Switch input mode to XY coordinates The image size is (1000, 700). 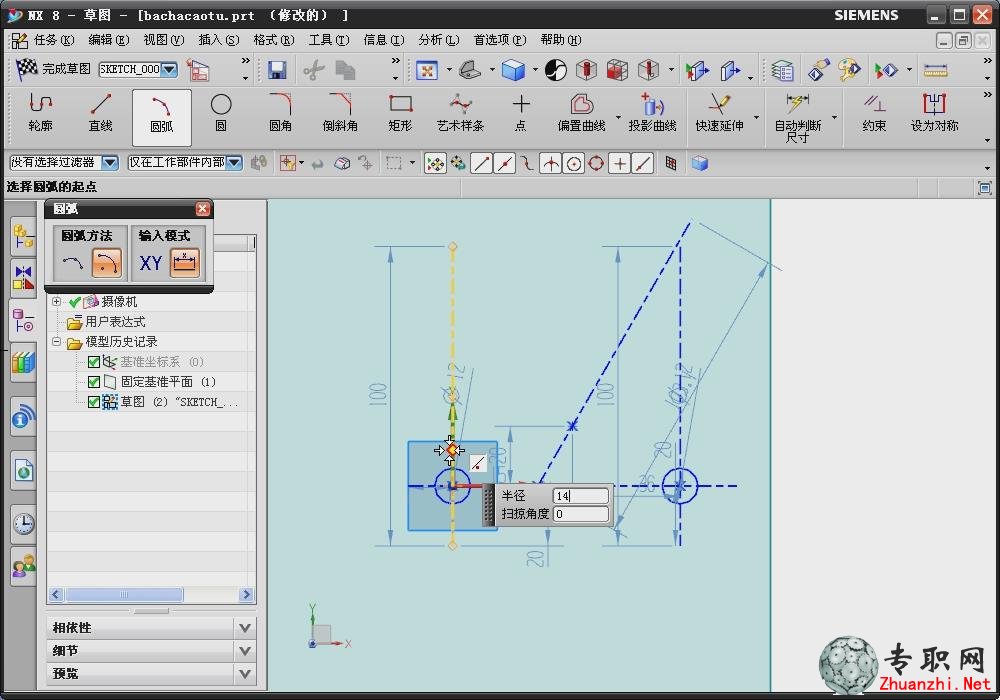(151, 263)
